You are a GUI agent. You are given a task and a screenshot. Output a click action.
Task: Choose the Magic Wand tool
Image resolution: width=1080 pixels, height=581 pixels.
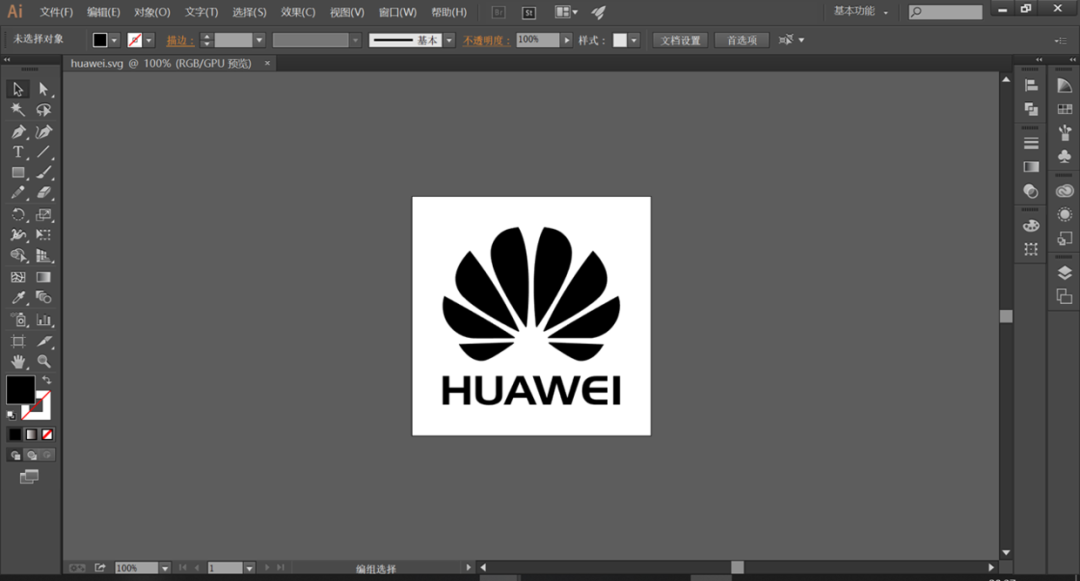[18, 110]
